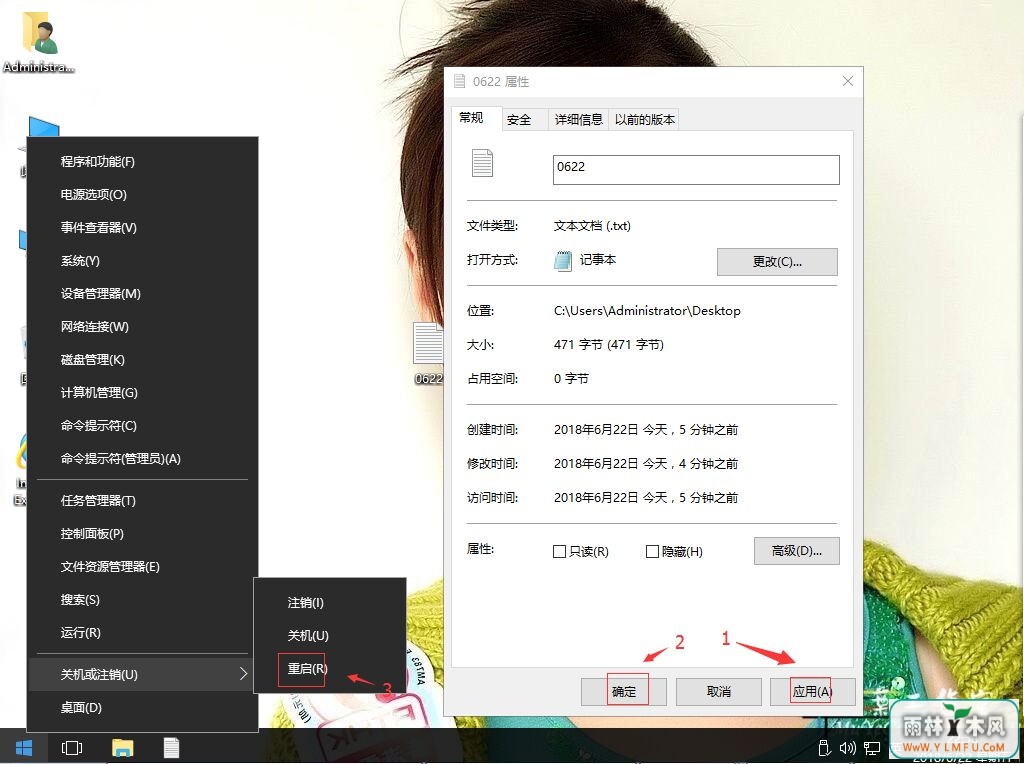Viewport: 1024px width, 764px height.
Task: Choose 重启(R) in the submenu
Action: (330, 669)
